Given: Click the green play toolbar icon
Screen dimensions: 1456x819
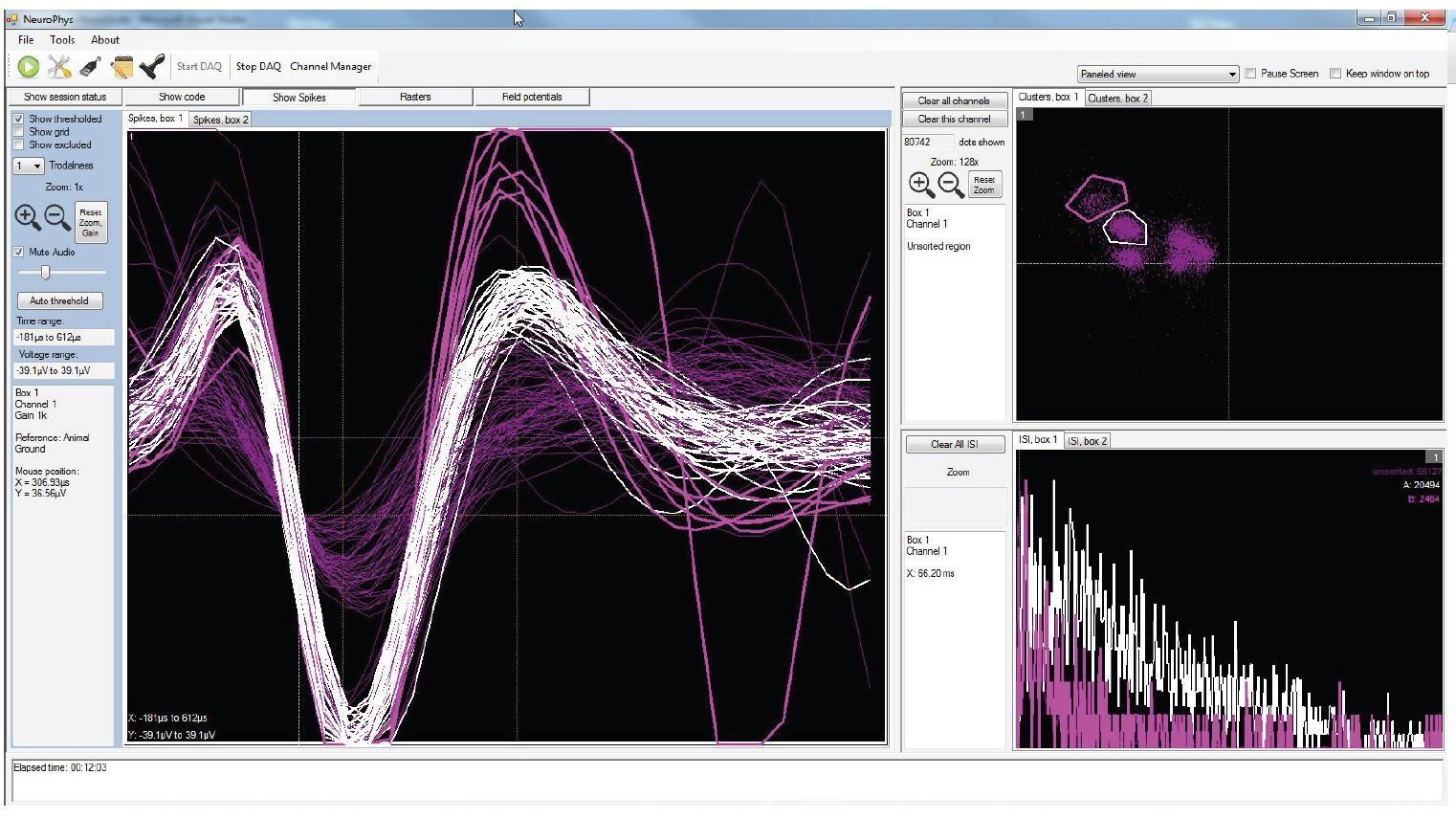Looking at the screenshot, I should pos(28,66).
